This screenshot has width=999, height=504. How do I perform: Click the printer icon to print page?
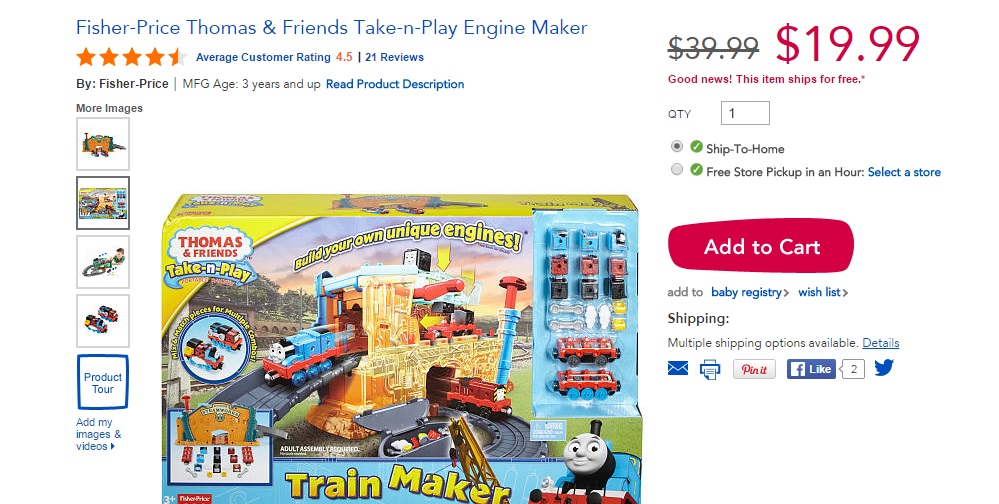pyautogui.click(x=710, y=369)
